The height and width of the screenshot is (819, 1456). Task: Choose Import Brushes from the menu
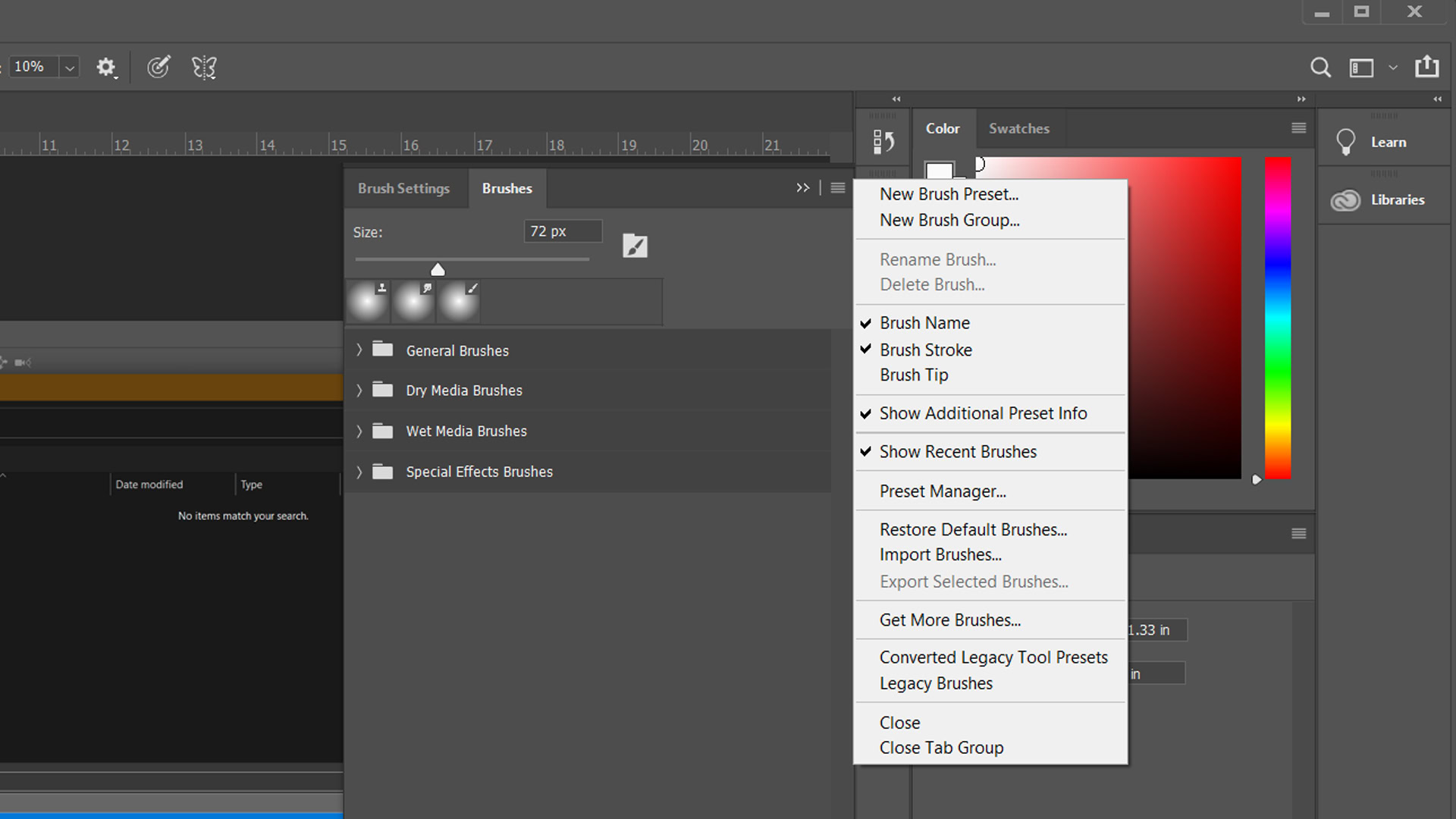940,555
